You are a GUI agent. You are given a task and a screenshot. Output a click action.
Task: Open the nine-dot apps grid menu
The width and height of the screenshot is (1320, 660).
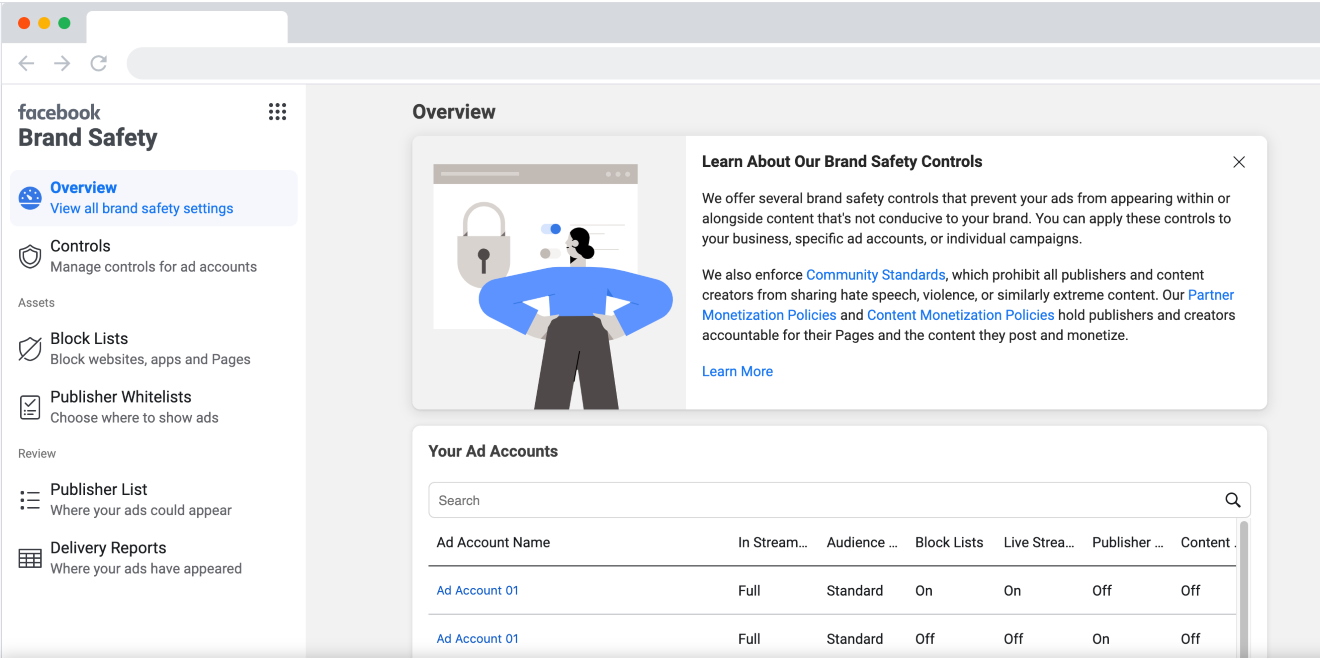(x=277, y=112)
